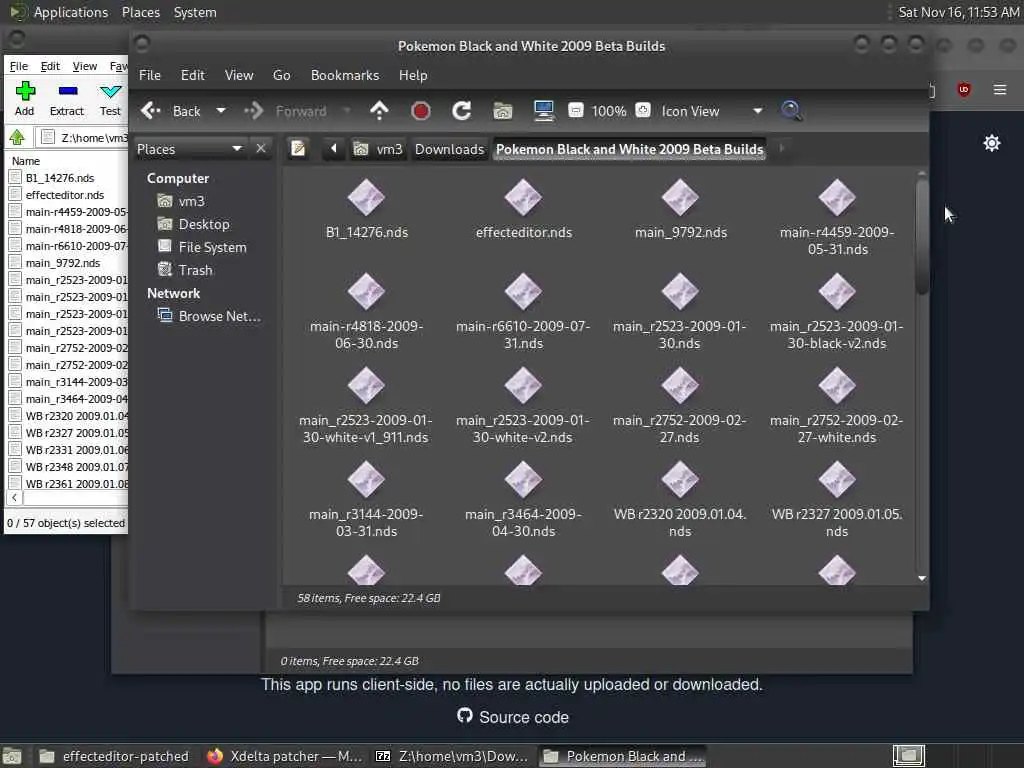Click the scrollbar down arrow
Screen dimensions: 1024x768
[922, 578]
